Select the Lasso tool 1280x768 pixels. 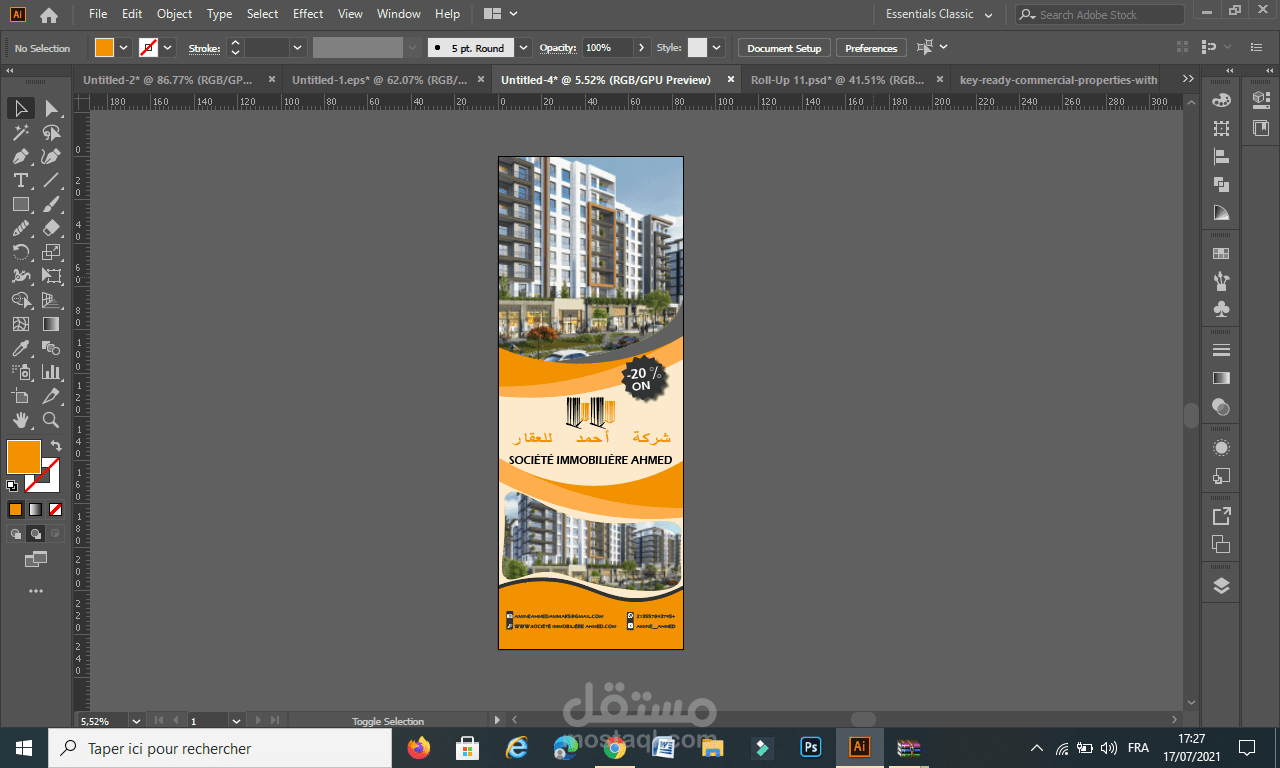click(x=52, y=132)
